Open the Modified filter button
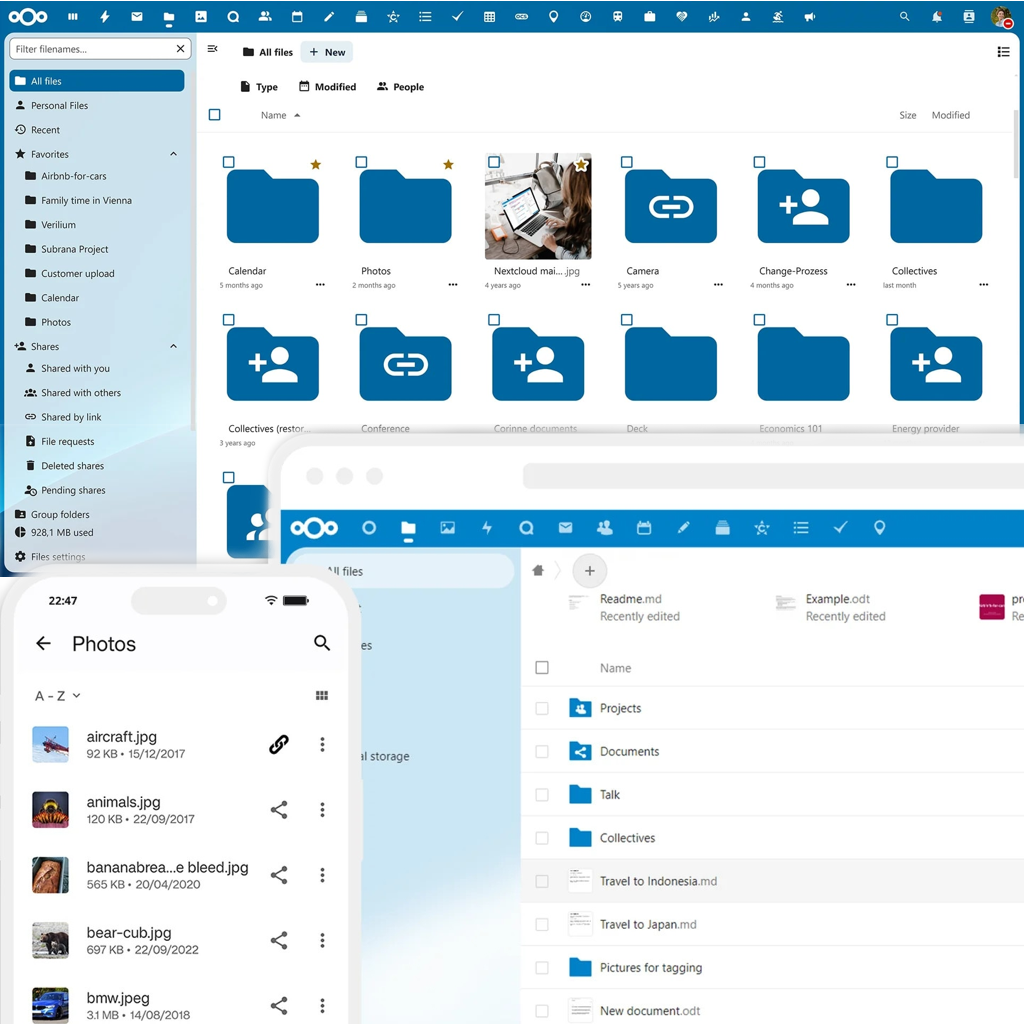Screen dimensions: 1024x1024 click(327, 87)
